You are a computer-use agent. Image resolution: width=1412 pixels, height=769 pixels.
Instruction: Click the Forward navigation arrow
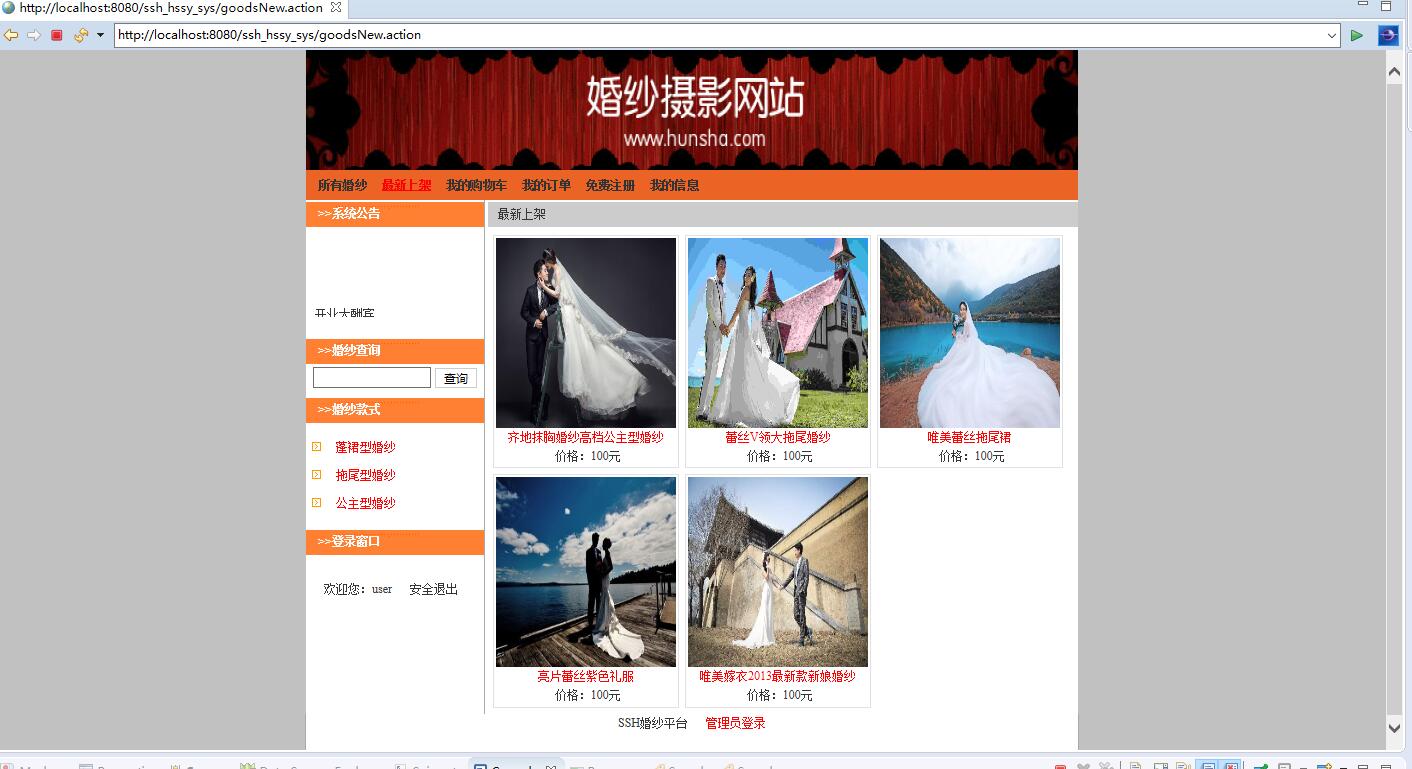coord(33,35)
